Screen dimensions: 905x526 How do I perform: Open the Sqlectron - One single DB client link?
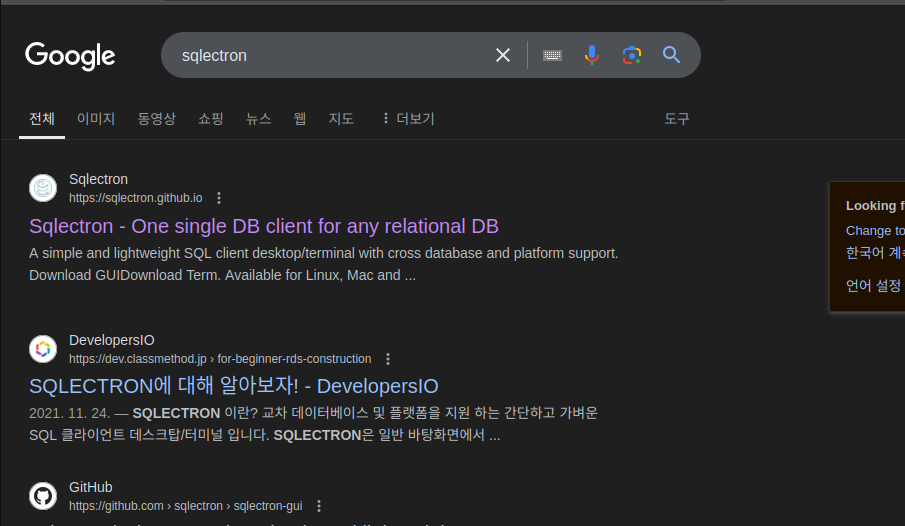tap(264, 226)
